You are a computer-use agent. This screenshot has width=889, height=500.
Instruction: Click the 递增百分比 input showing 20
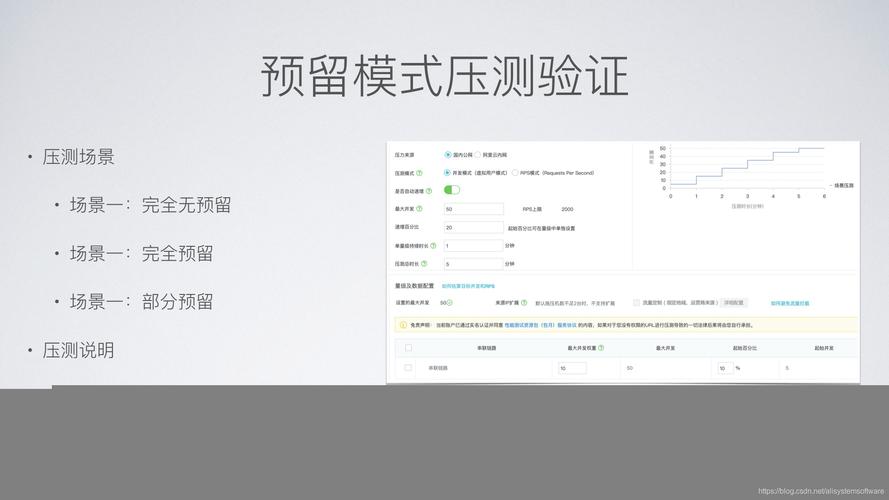pyautogui.click(x=473, y=227)
